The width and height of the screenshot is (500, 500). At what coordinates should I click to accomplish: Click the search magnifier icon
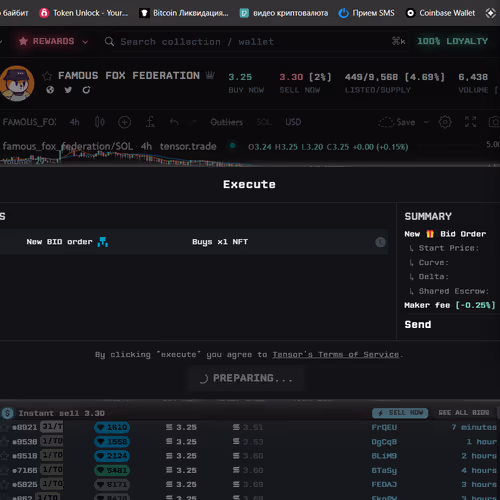click(x=109, y=42)
